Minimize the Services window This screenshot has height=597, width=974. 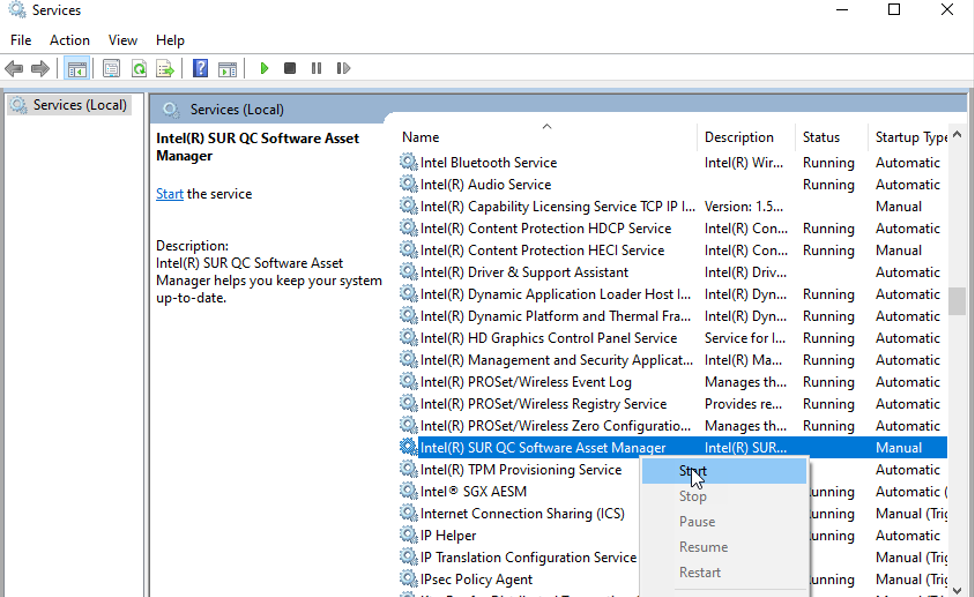coord(842,9)
